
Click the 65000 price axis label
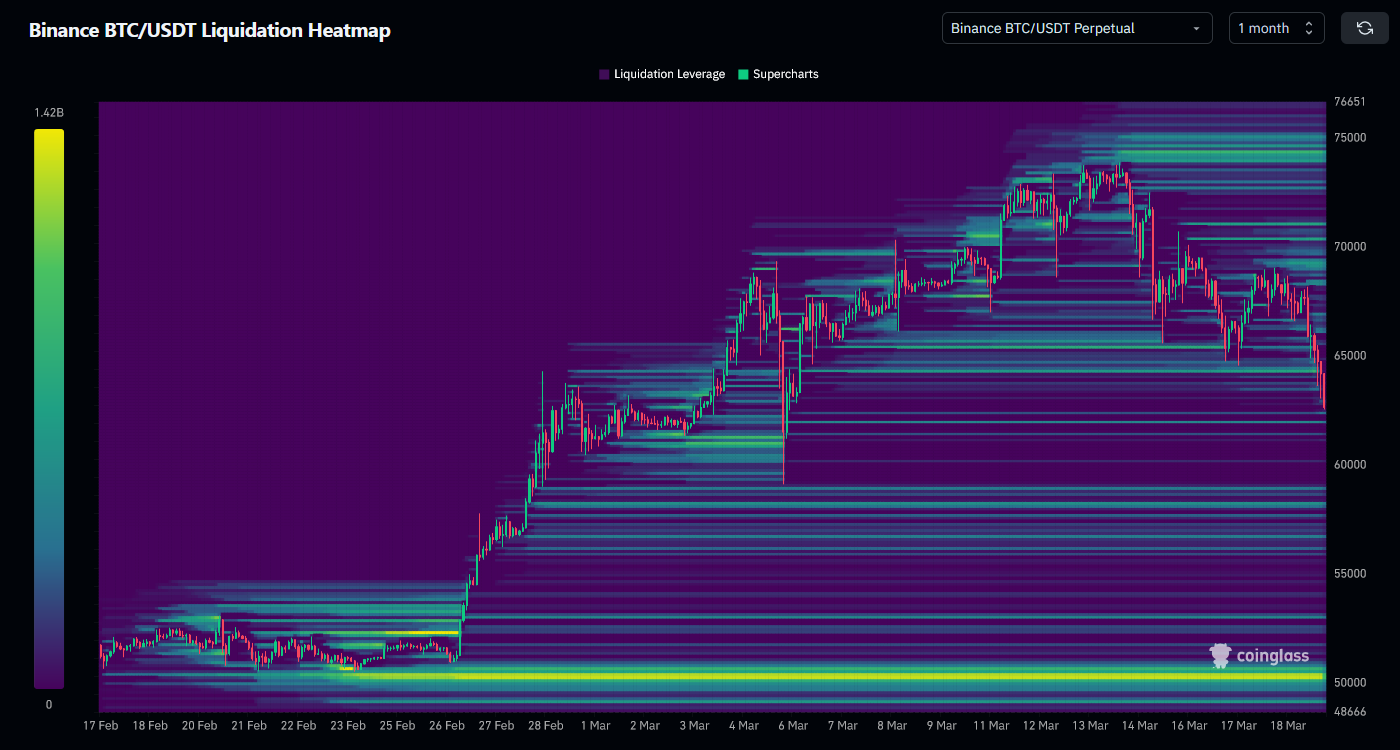click(x=1349, y=356)
